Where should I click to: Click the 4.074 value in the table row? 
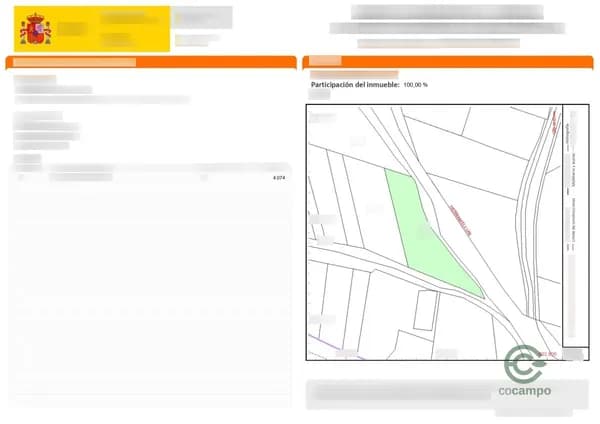278,177
